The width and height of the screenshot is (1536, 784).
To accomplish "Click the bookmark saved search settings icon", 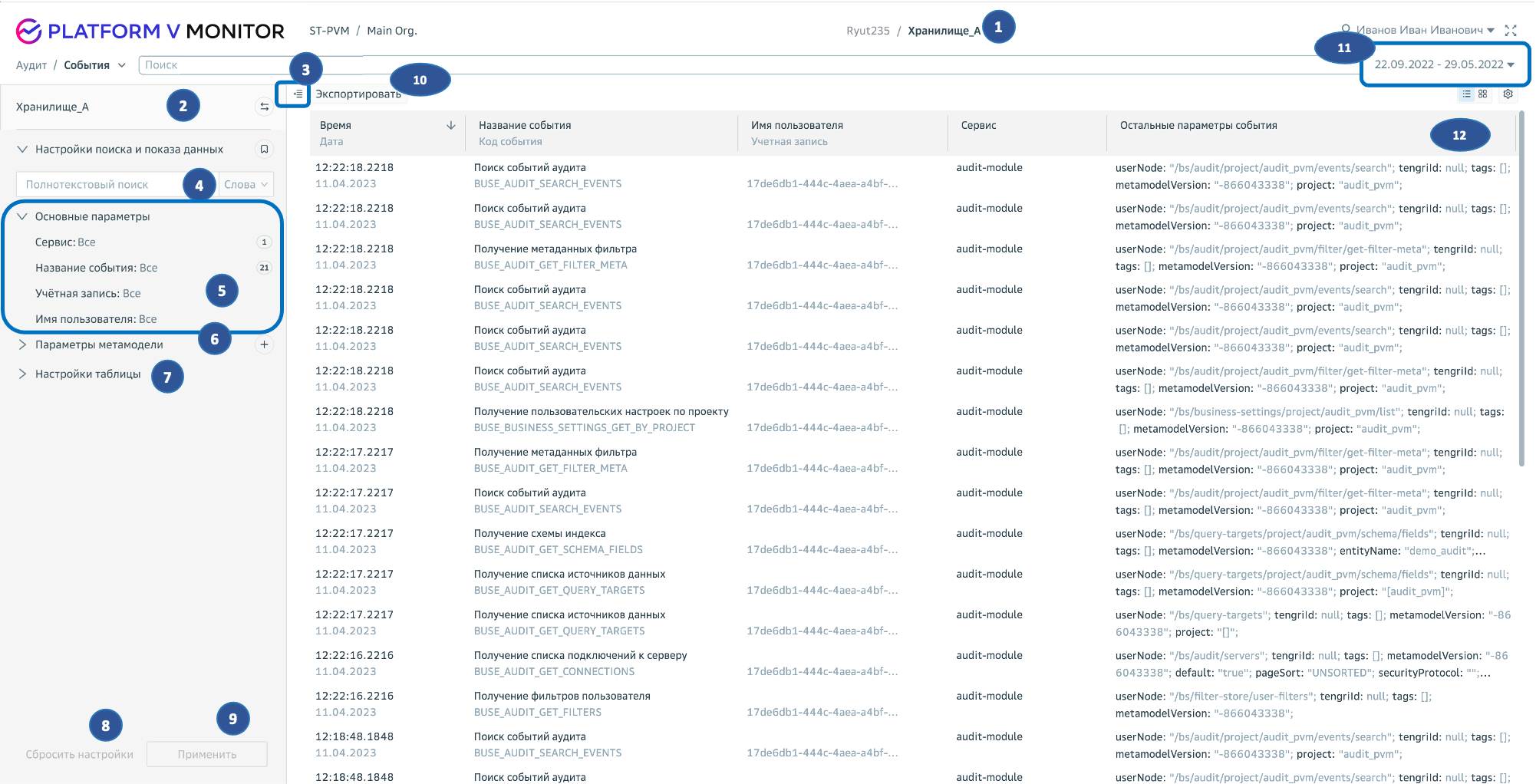I will click(x=264, y=150).
